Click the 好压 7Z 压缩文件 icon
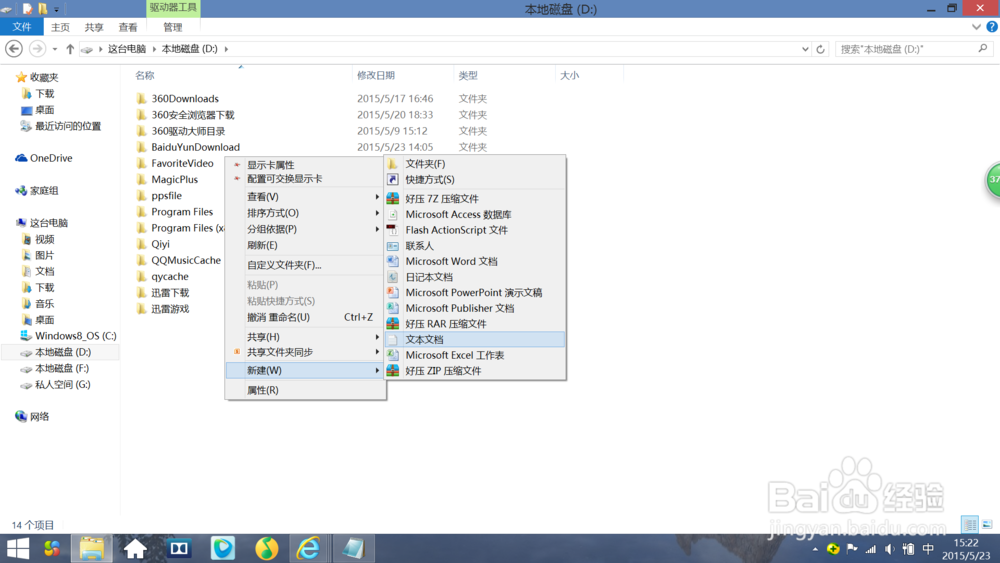This screenshot has width=1000, height=563. (393, 198)
